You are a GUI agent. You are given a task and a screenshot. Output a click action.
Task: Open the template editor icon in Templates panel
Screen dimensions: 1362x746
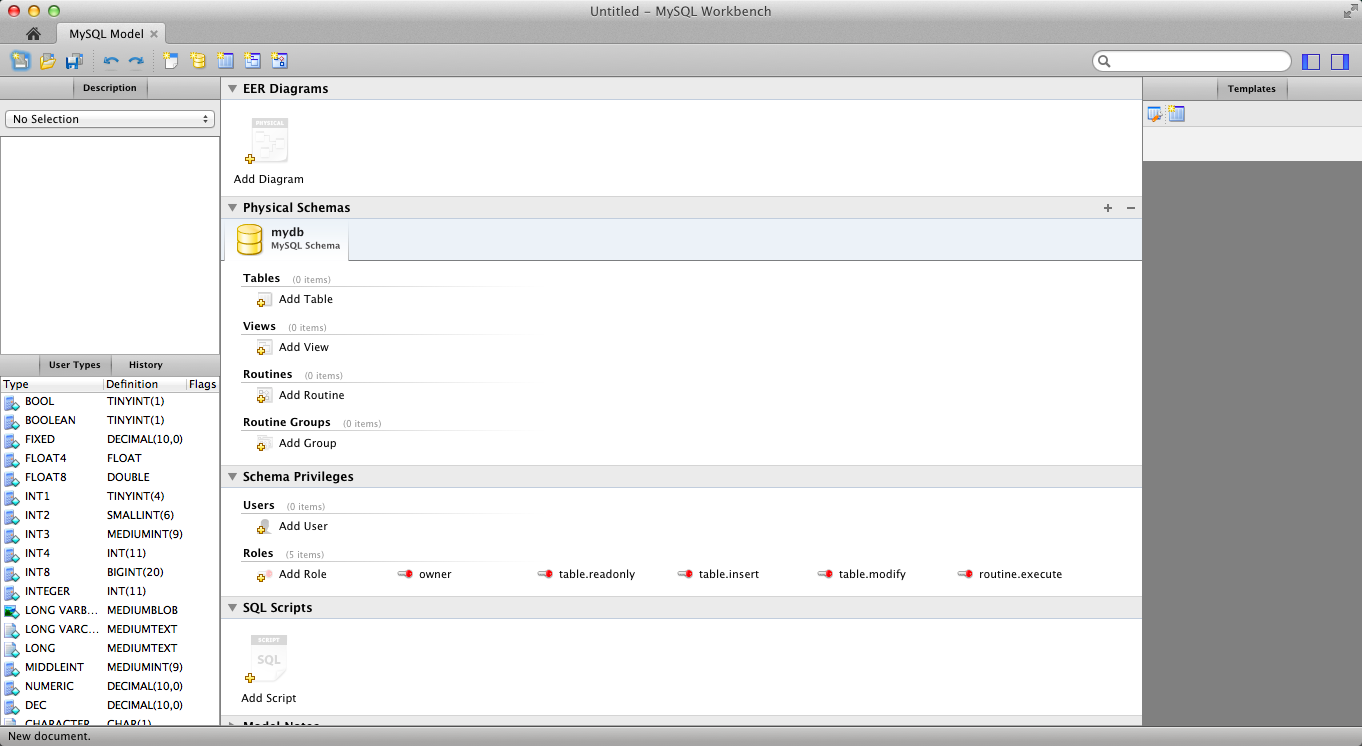coord(1155,114)
